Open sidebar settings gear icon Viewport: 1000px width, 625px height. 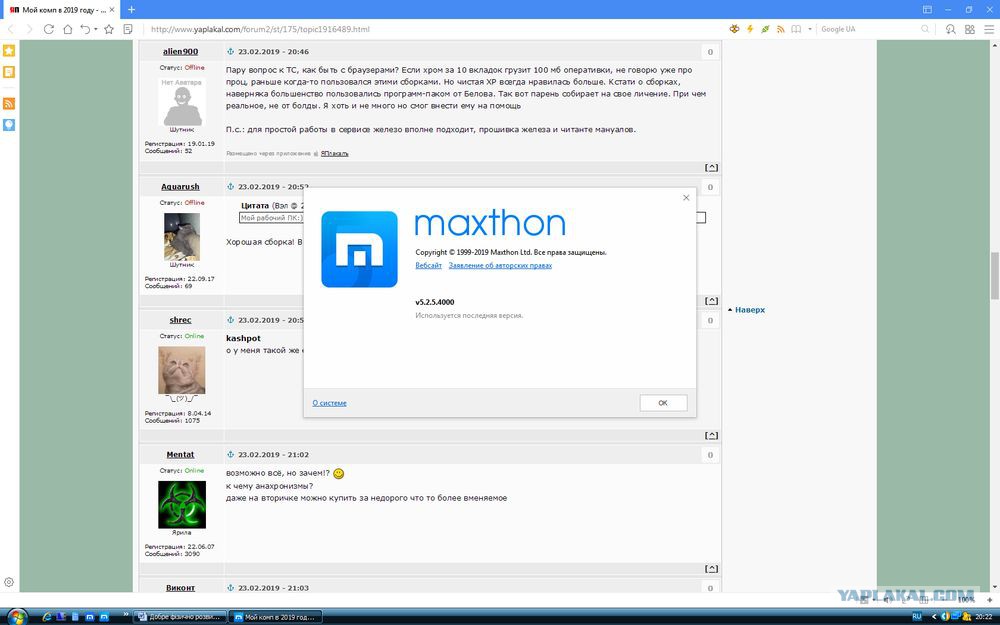[9, 582]
